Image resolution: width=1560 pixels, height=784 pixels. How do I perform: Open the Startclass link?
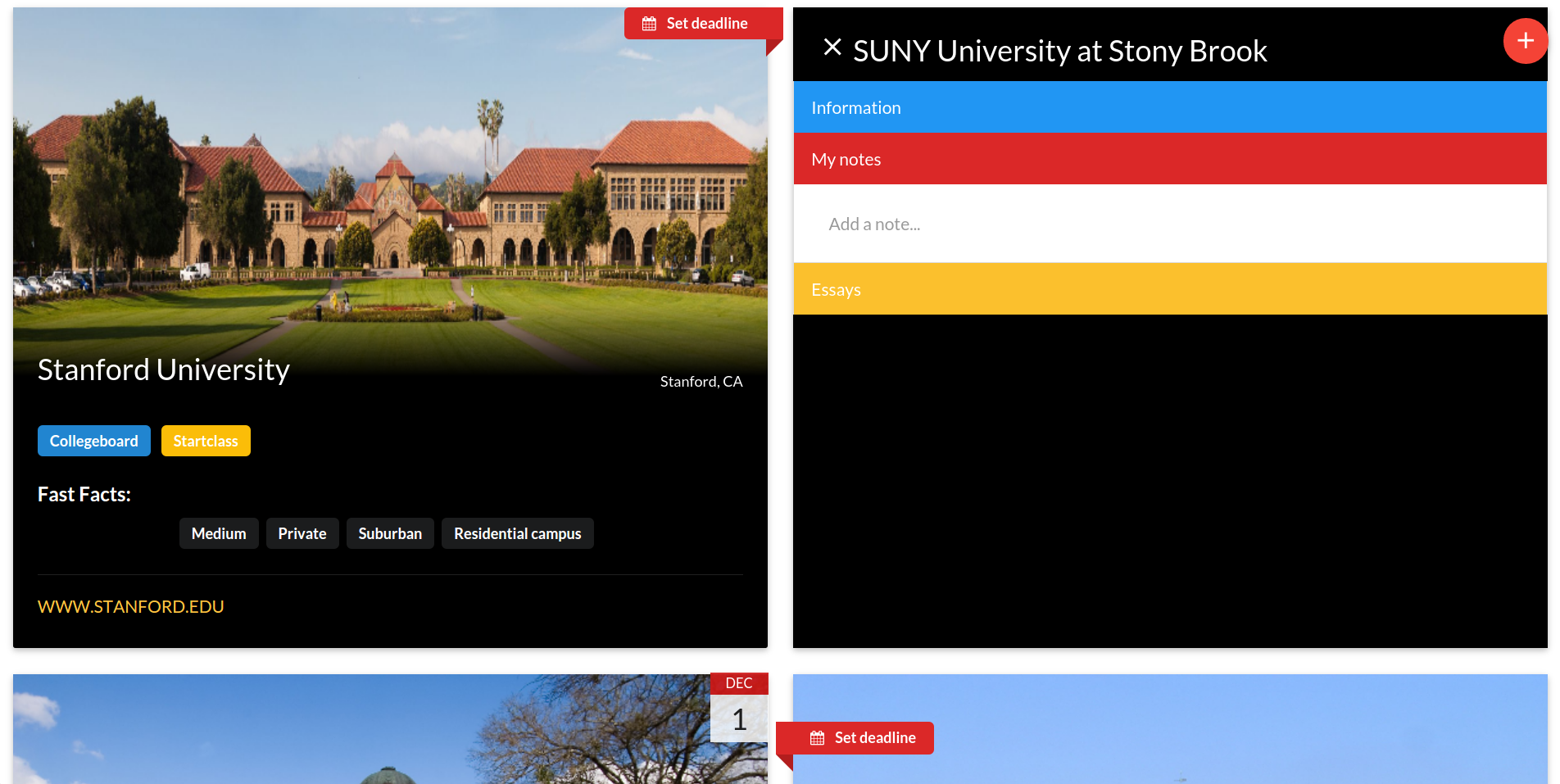(206, 441)
